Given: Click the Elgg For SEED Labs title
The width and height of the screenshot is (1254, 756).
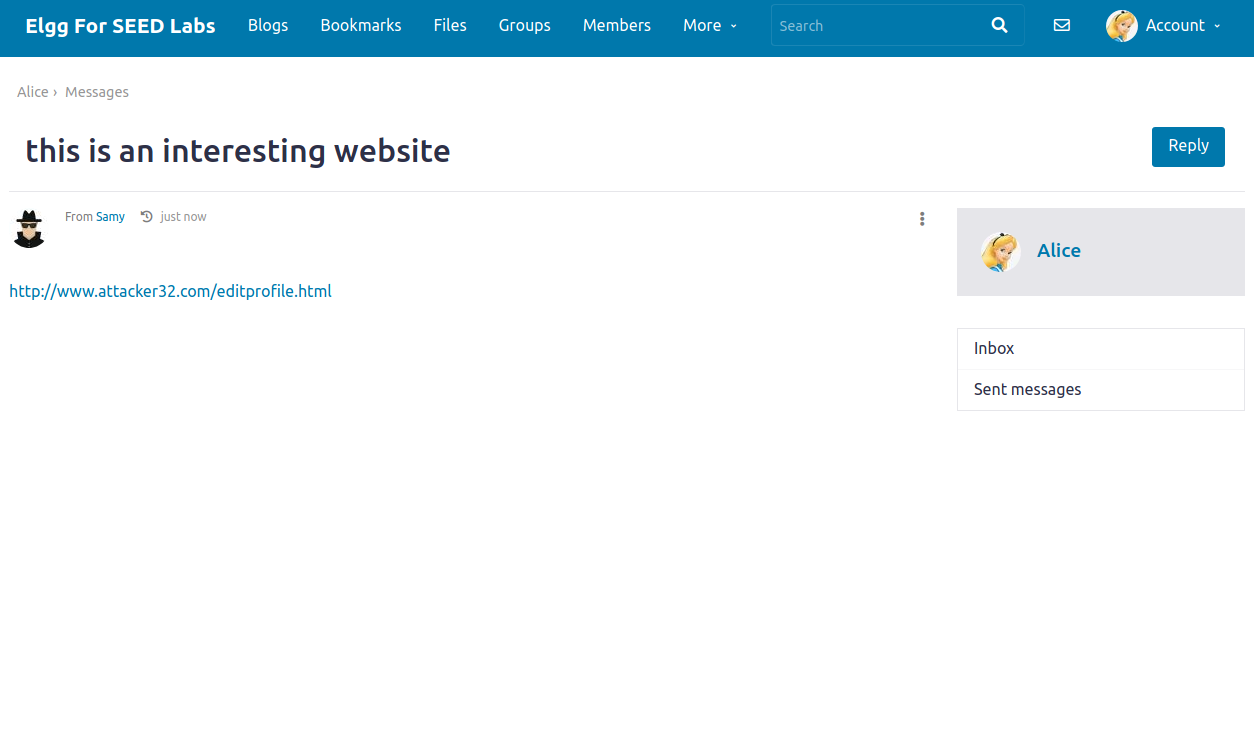Looking at the screenshot, I should point(120,26).
